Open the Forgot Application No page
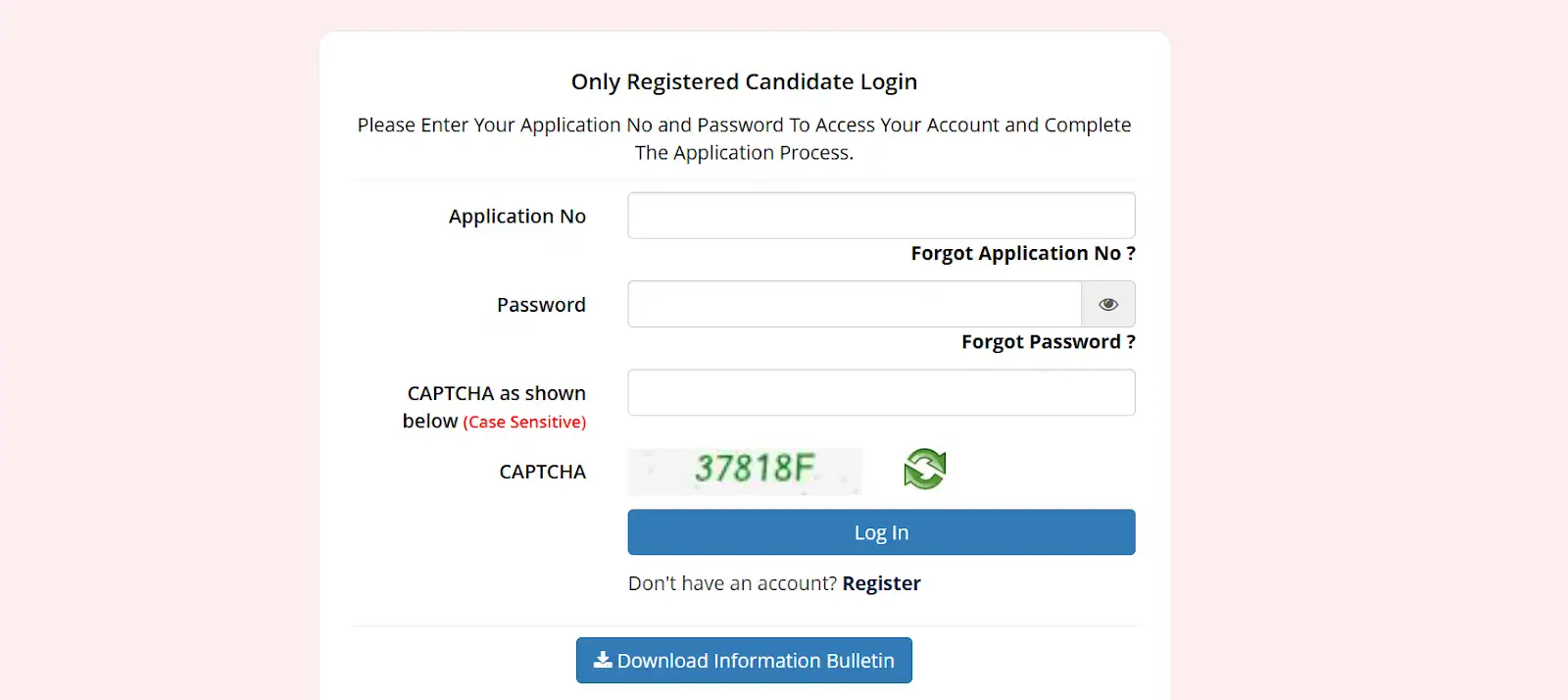Viewport: 1568px width, 700px height. 1022,253
